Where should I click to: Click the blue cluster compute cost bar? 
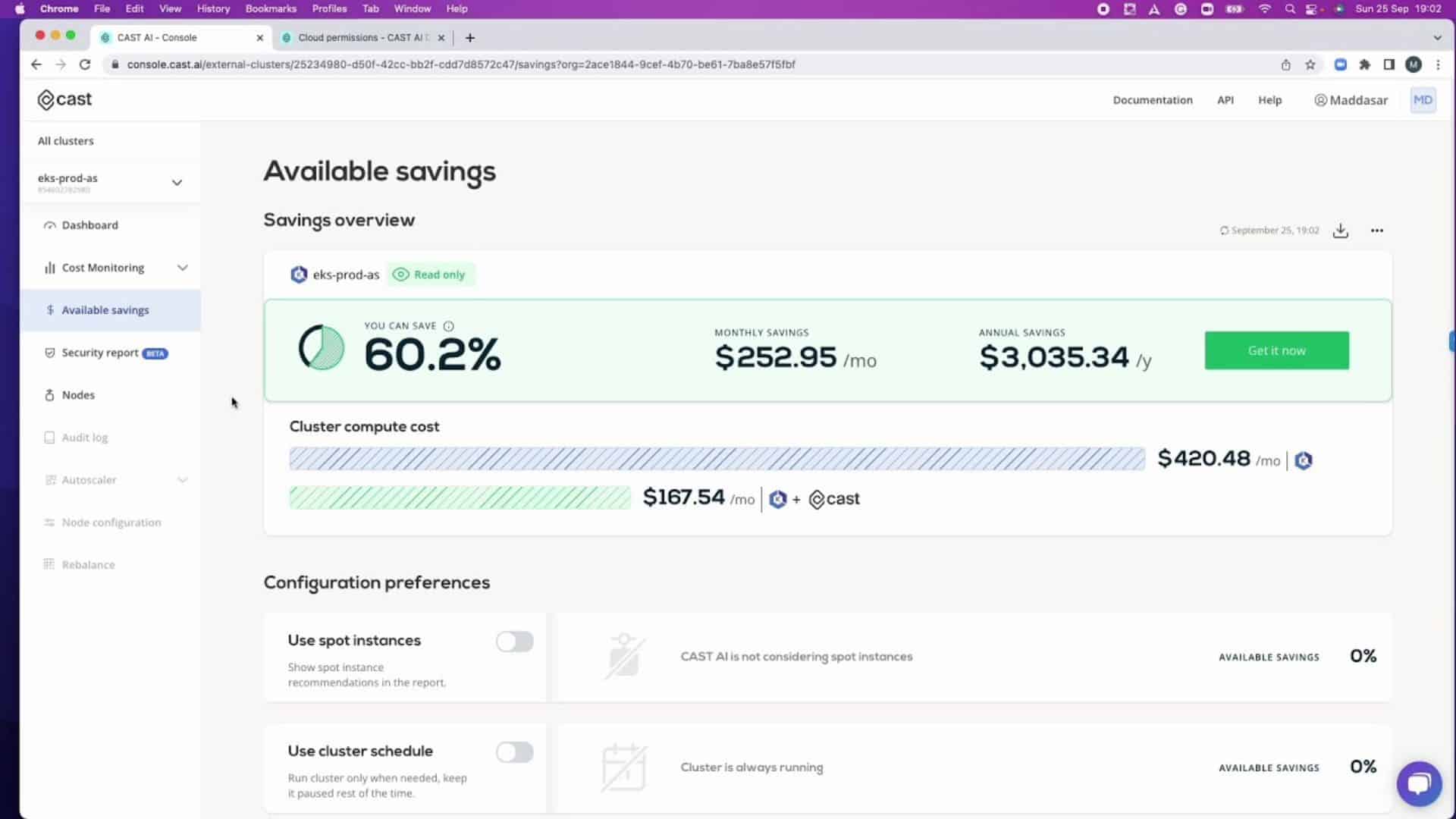(x=717, y=459)
